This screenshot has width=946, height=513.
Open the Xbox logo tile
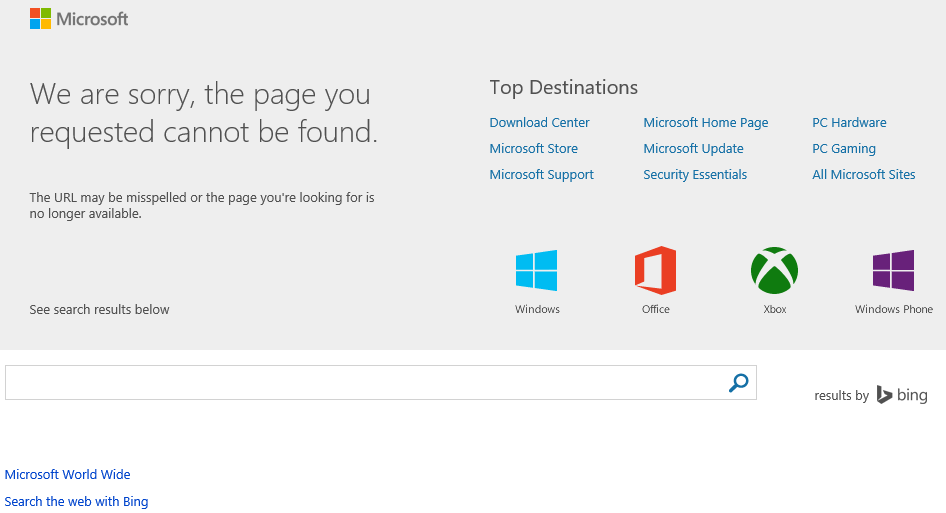coord(774,270)
